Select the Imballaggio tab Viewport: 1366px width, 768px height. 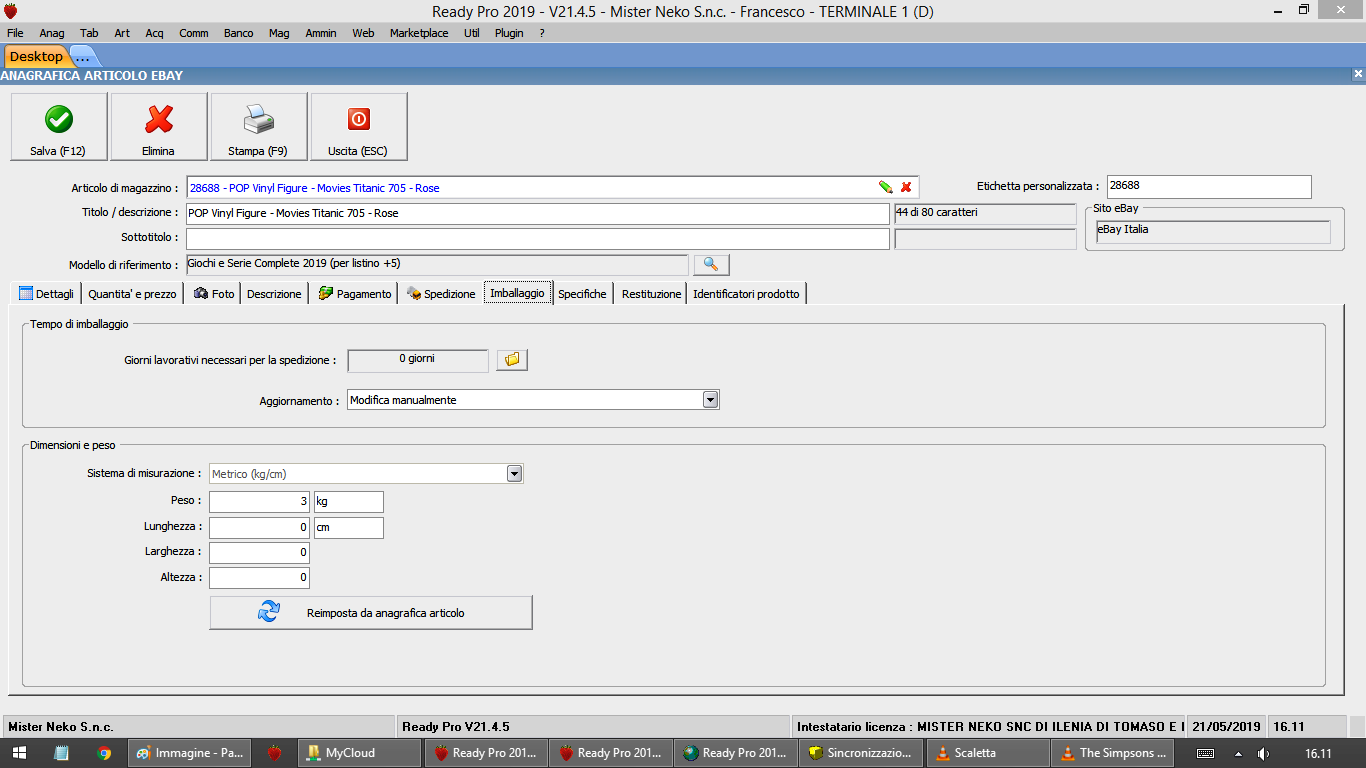[x=518, y=293]
